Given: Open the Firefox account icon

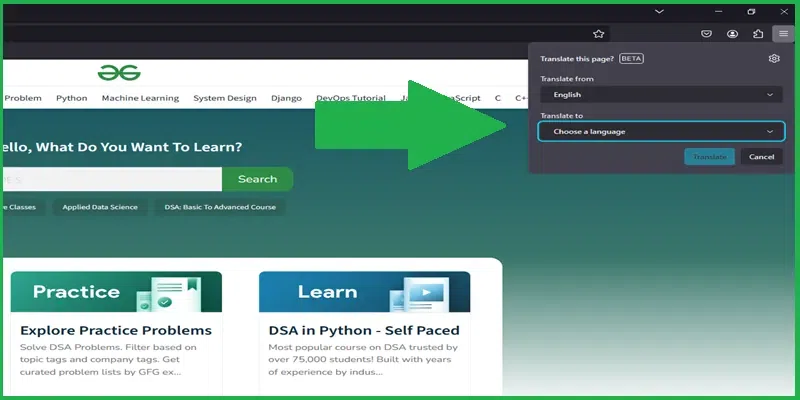Looking at the screenshot, I should tap(733, 34).
